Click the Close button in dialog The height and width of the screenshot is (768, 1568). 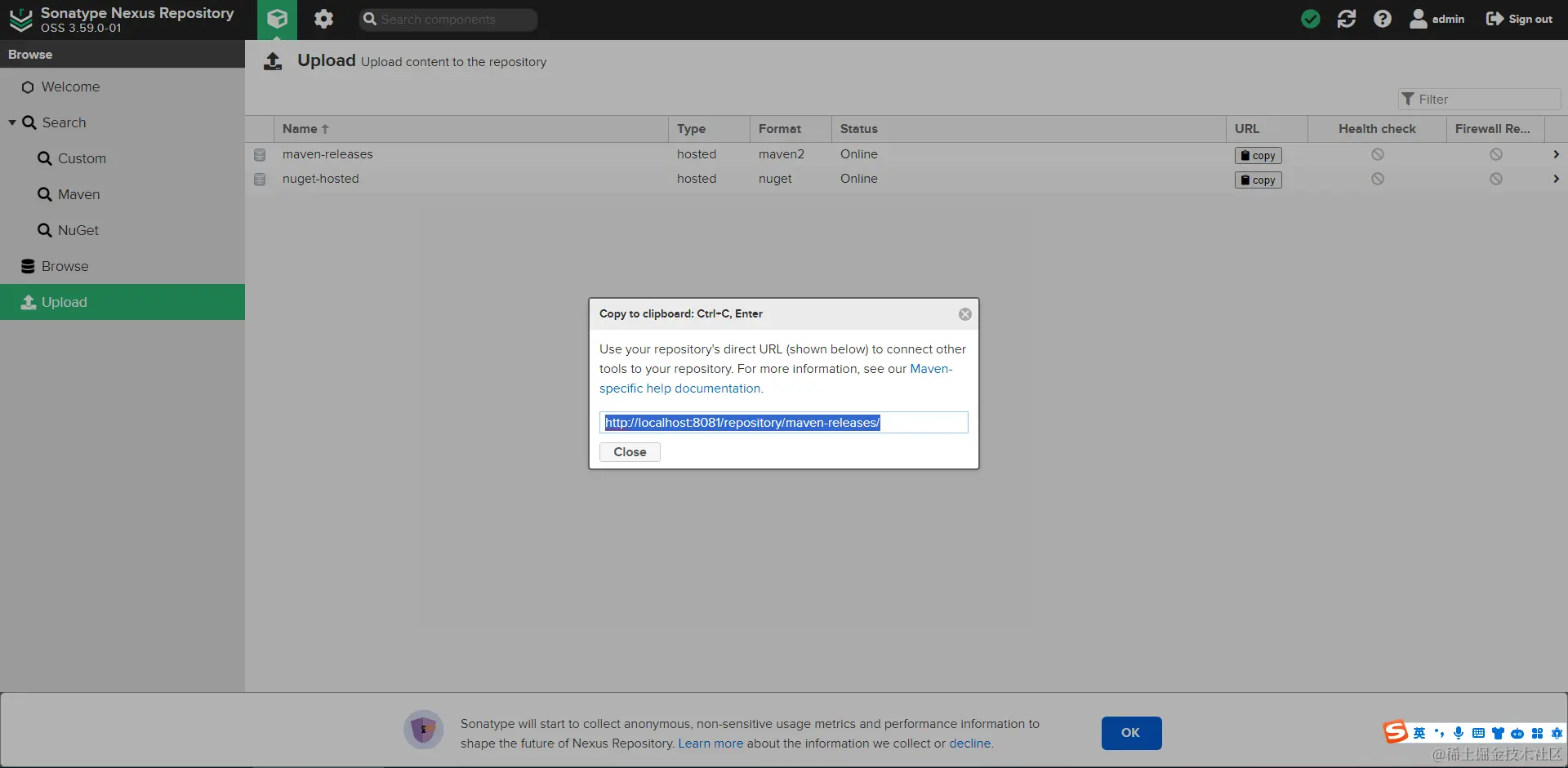click(x=630, y=452)
